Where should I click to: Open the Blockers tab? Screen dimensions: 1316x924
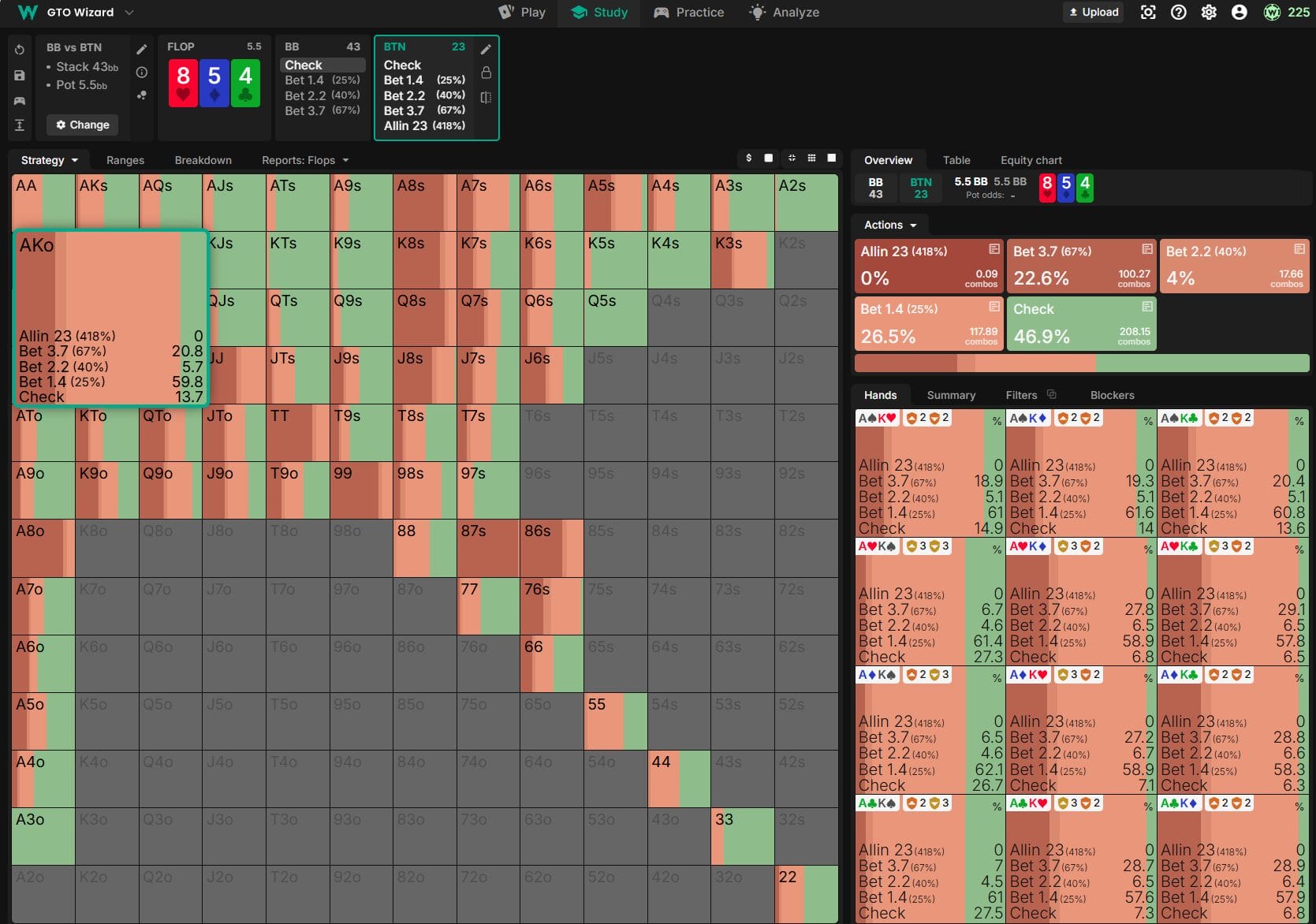(x=1112, y=395)
